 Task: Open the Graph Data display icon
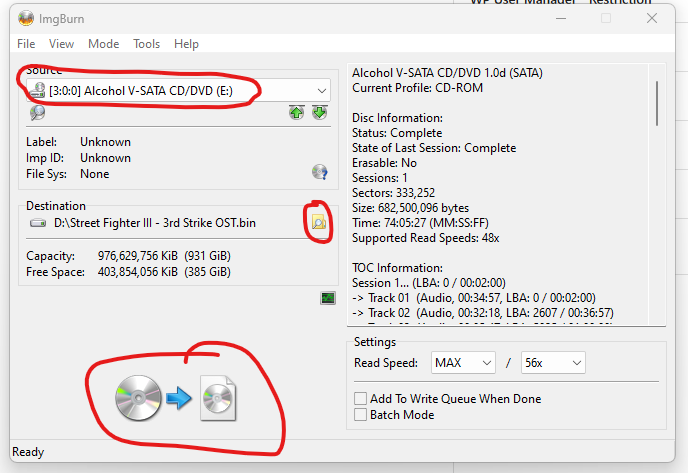[x=328, y=298]
